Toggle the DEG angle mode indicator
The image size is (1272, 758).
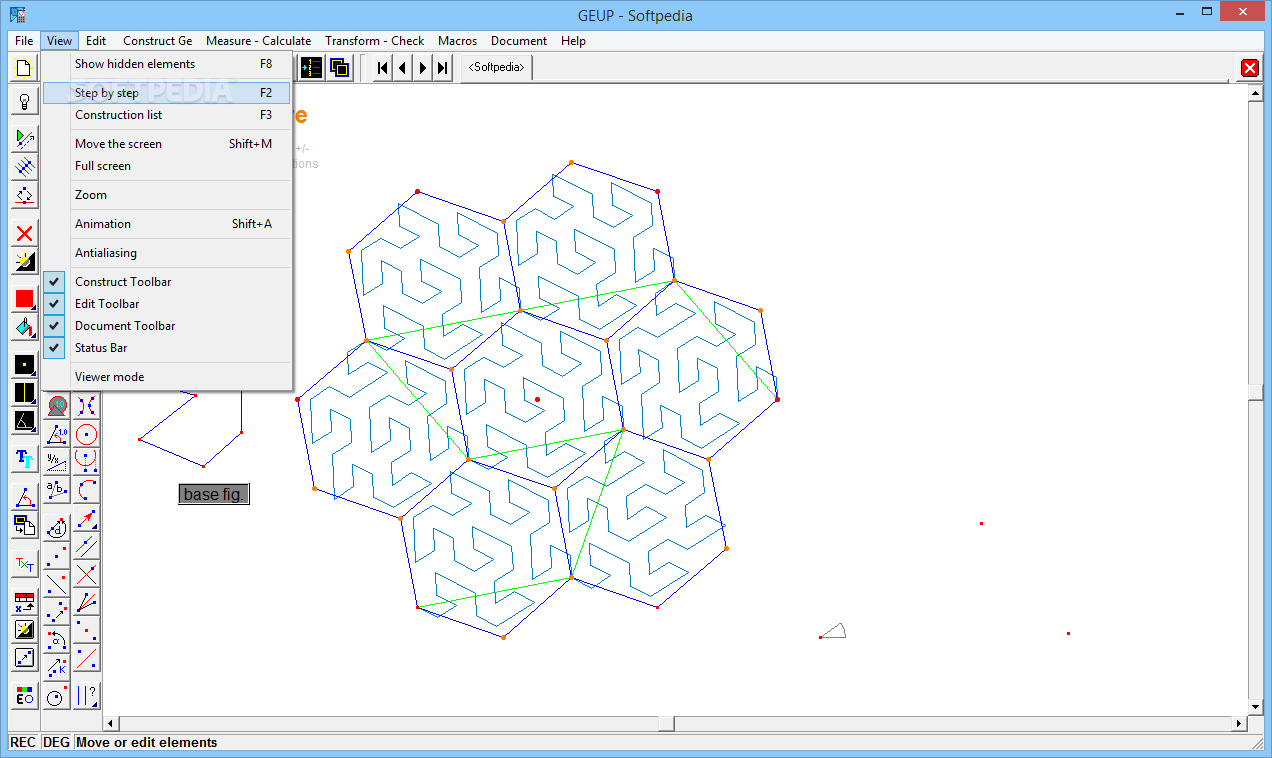coord(57,742)
